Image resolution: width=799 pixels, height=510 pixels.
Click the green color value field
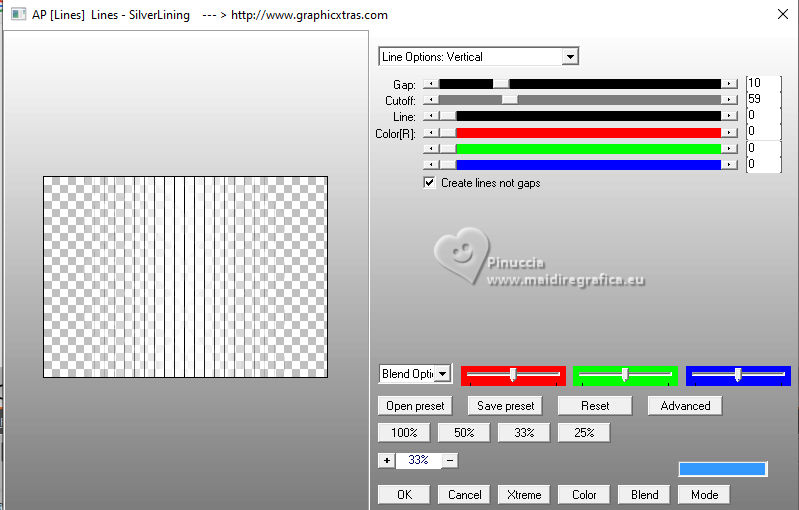click(x=763, y=148)
